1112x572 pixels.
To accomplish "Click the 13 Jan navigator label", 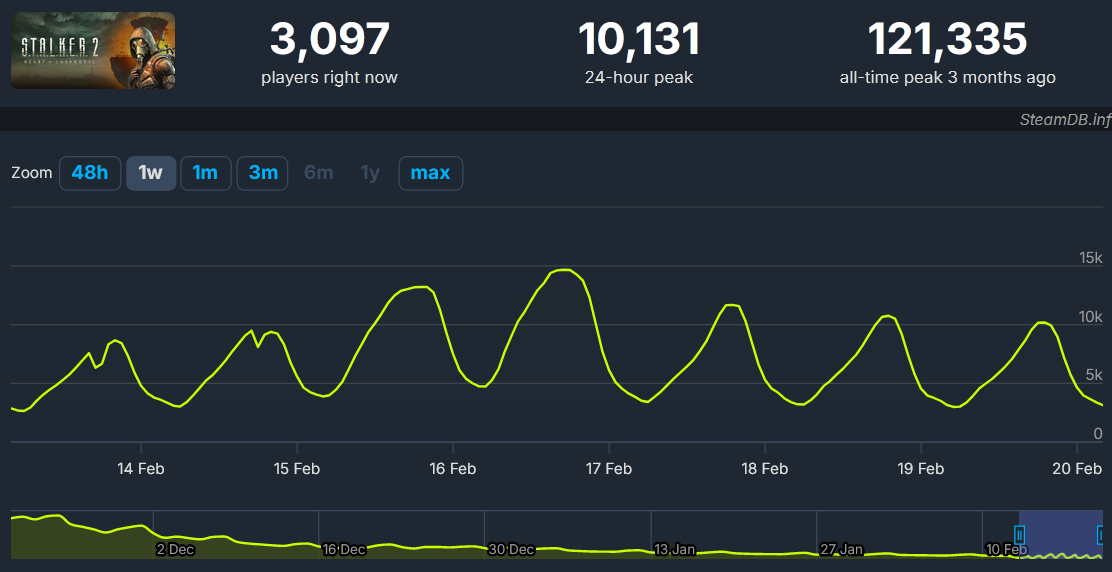I will coord(674,549).
